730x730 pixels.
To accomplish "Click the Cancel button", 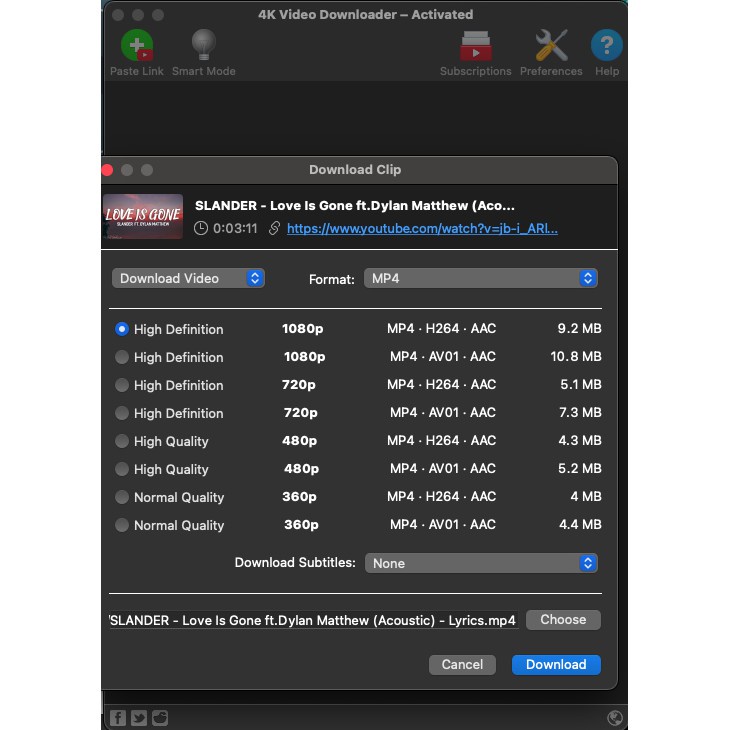I will [462, 664].
